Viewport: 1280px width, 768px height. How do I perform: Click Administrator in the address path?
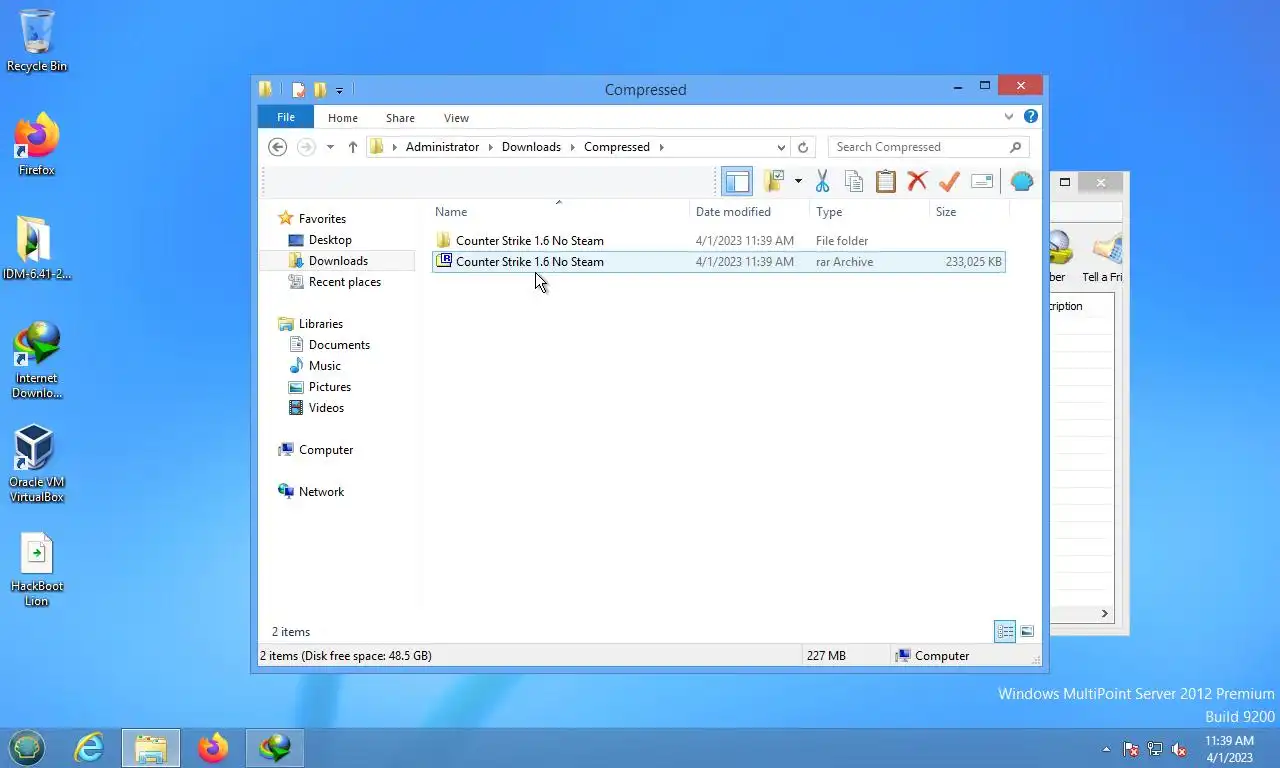pyautogui.click(x=442, y=147)
